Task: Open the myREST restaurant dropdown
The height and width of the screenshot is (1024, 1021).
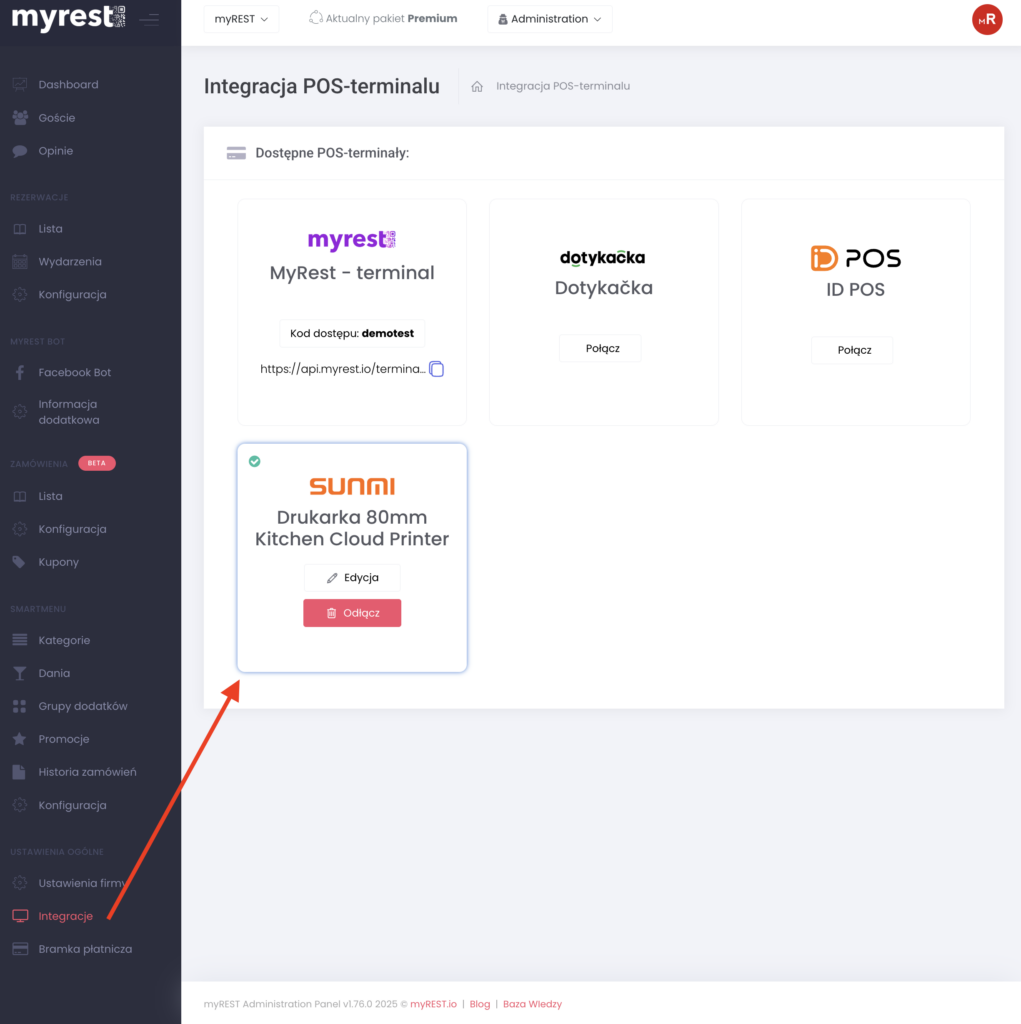Action: pos(241,19)
